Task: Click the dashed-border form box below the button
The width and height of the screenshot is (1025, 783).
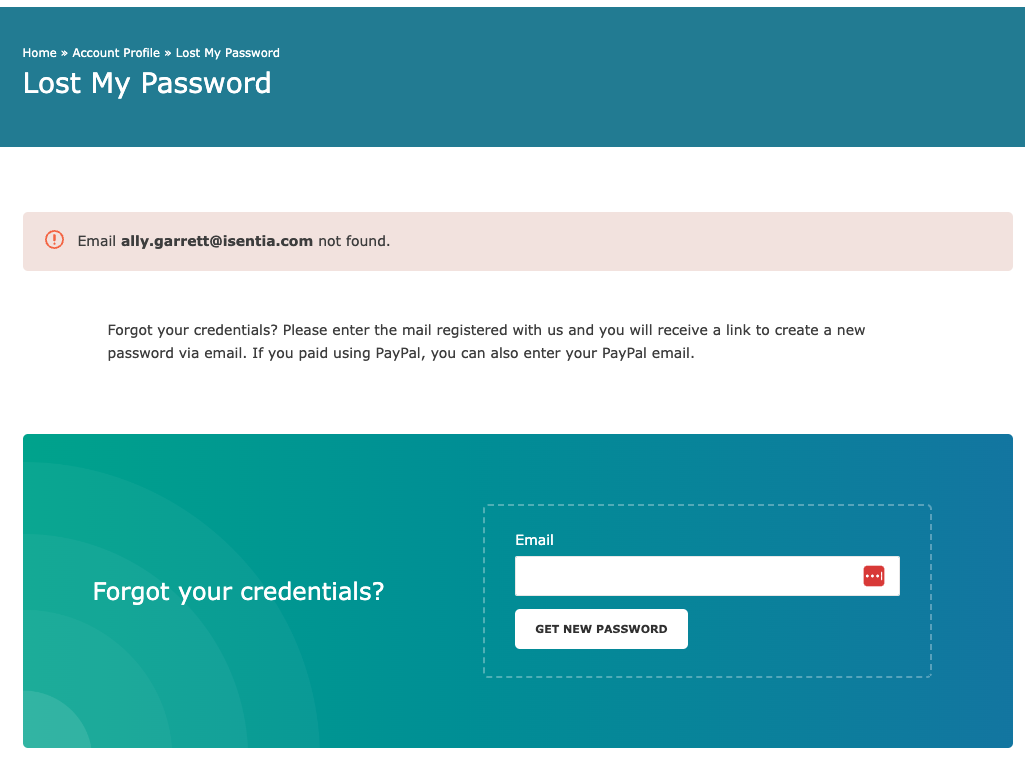Action: pyautogui.click(x=707, y=663)
